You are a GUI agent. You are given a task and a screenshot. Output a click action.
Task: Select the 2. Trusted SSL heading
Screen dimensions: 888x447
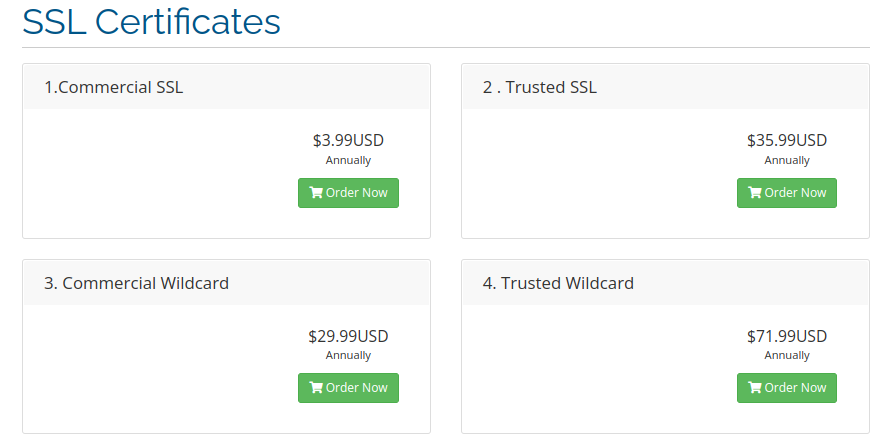[540, 87]
